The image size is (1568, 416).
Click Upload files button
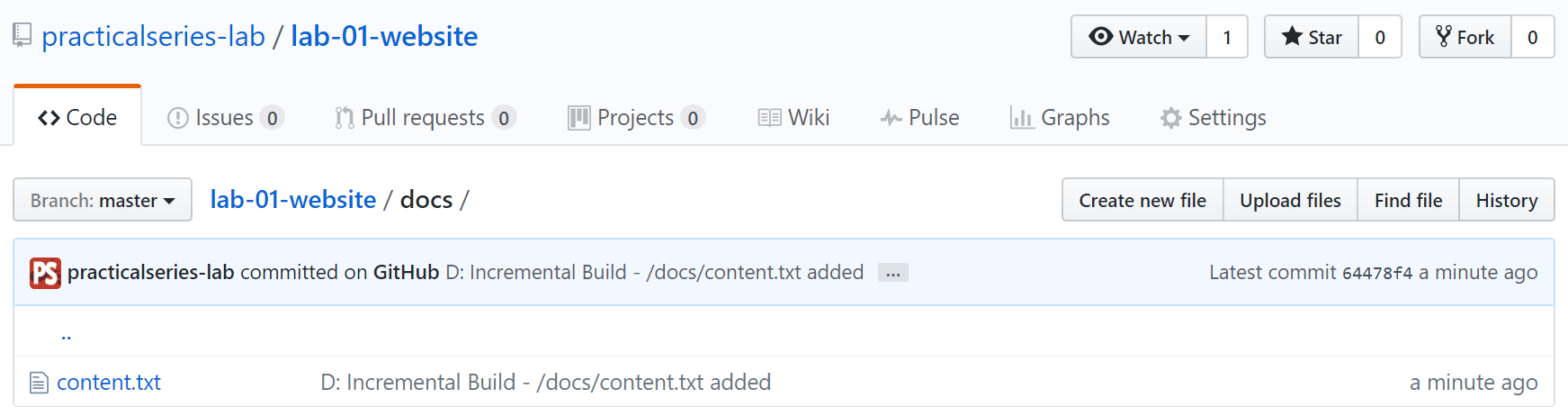(1290, 200)
